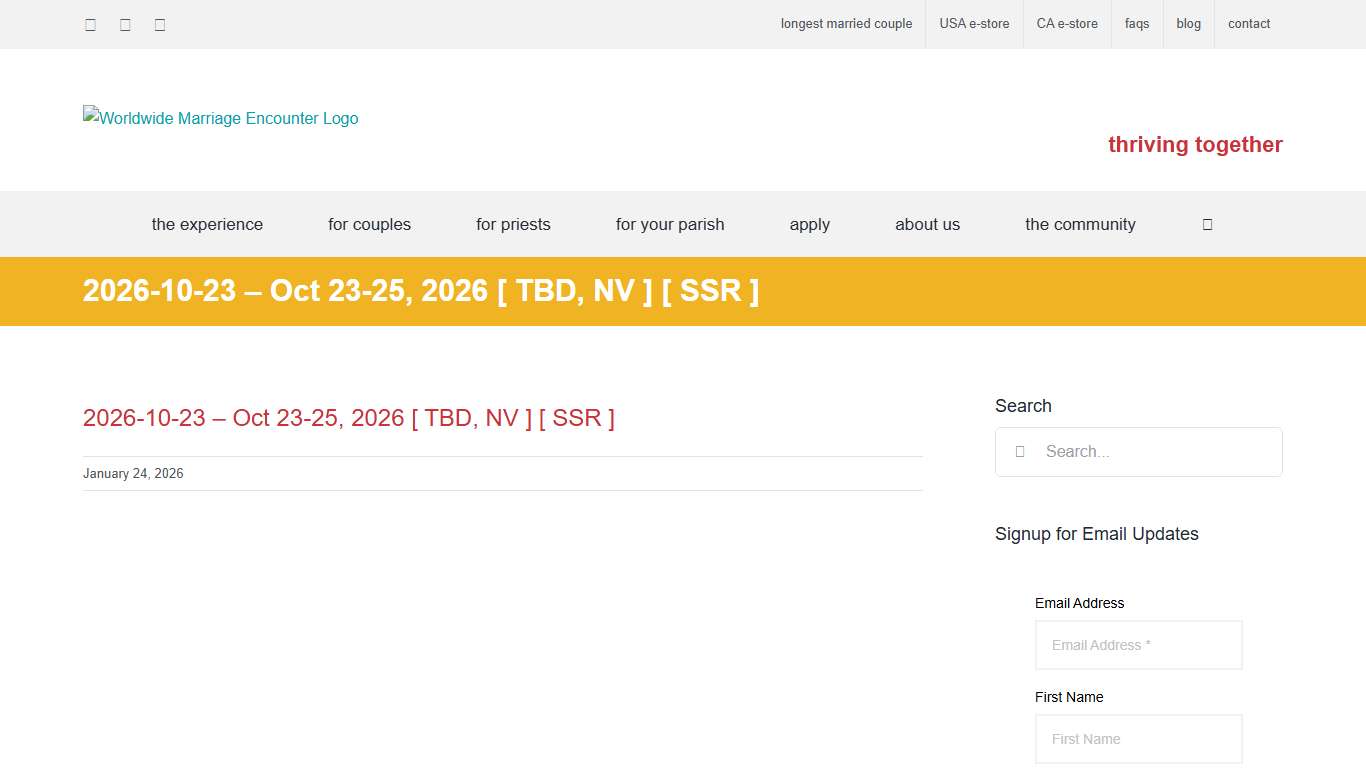The image size is (1366, 768).
Task: Click the magnifier icon inside sidebar search box
Action: click(1020, 452)
